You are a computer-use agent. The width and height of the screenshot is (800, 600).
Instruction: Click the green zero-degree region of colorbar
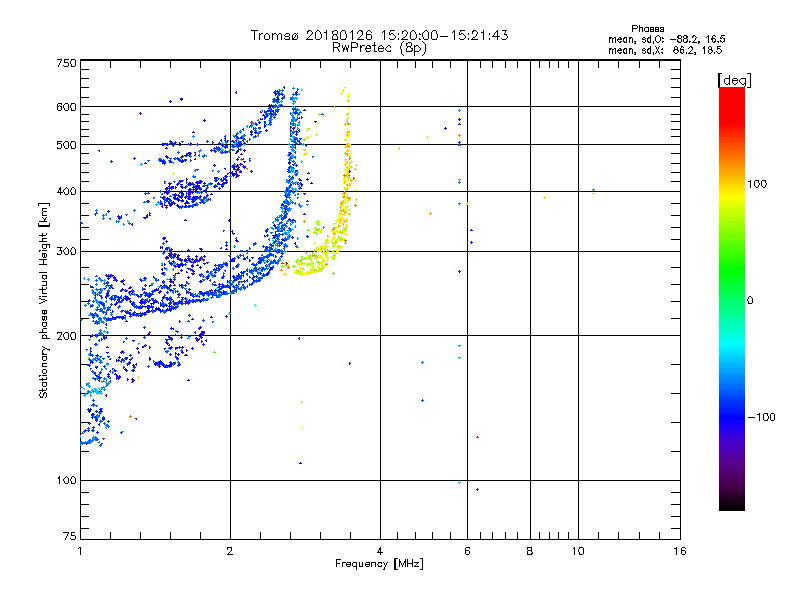pos(732,300)
